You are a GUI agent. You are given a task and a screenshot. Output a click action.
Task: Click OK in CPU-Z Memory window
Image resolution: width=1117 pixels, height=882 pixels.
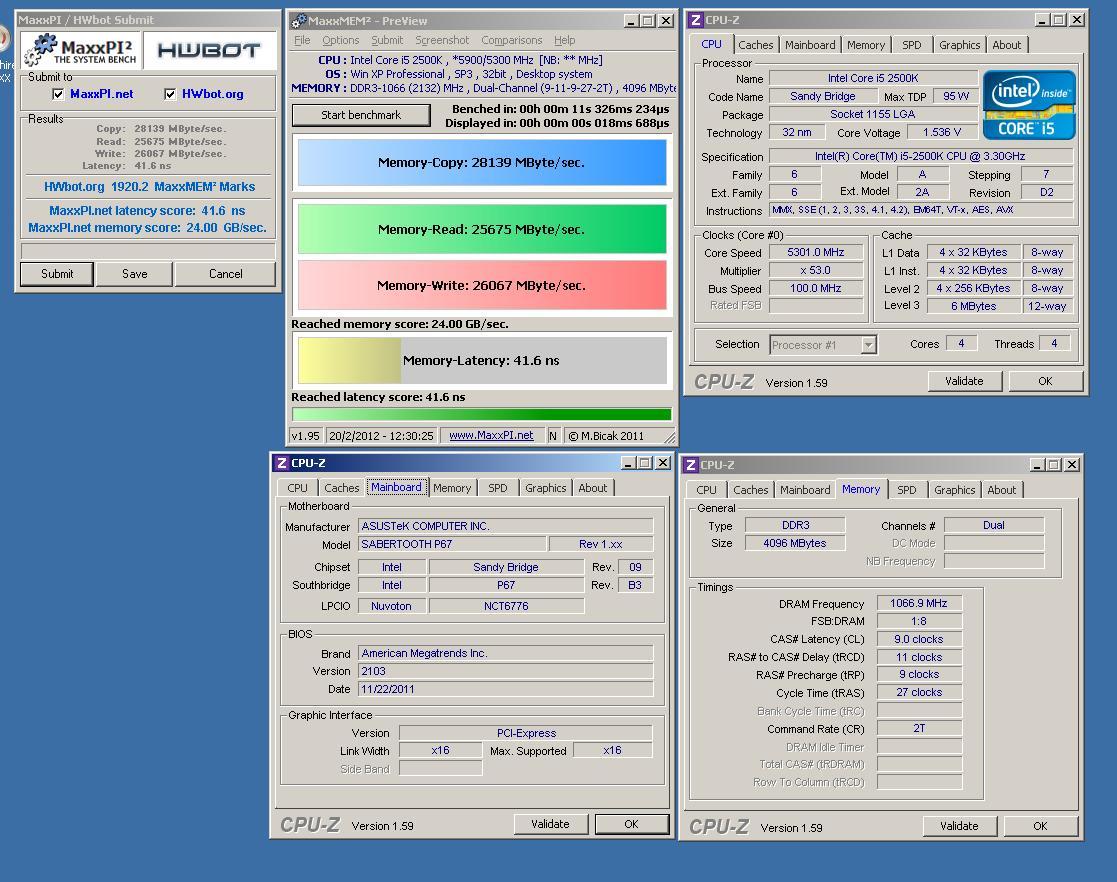[x=1040, y=826]
